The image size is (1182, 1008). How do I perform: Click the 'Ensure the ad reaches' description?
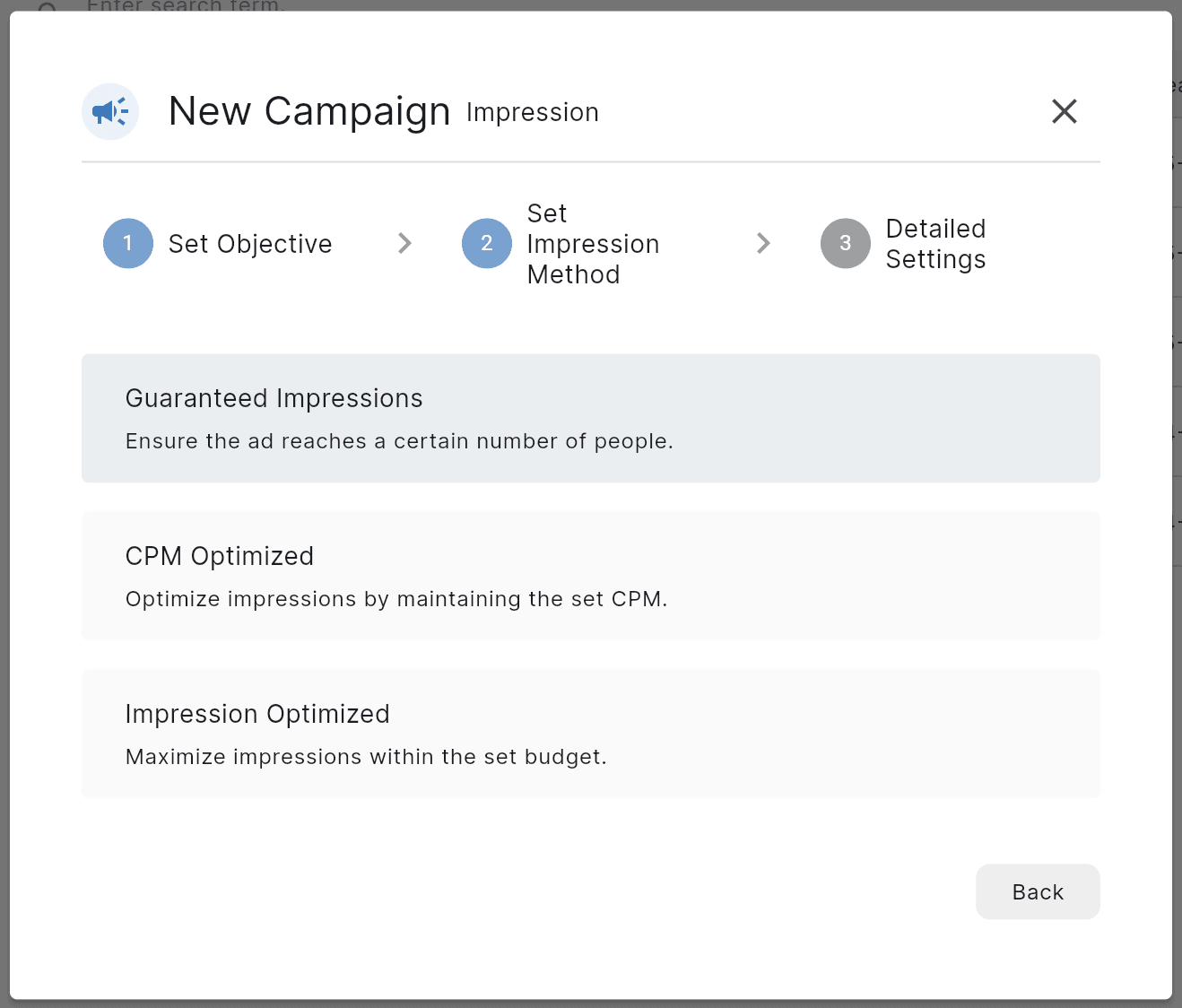(399, 441)
